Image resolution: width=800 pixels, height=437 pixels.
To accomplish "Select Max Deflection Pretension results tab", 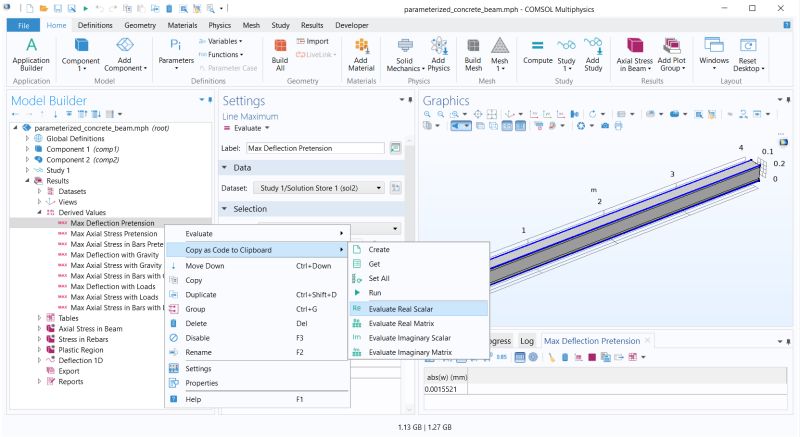I will pos(596,341).
